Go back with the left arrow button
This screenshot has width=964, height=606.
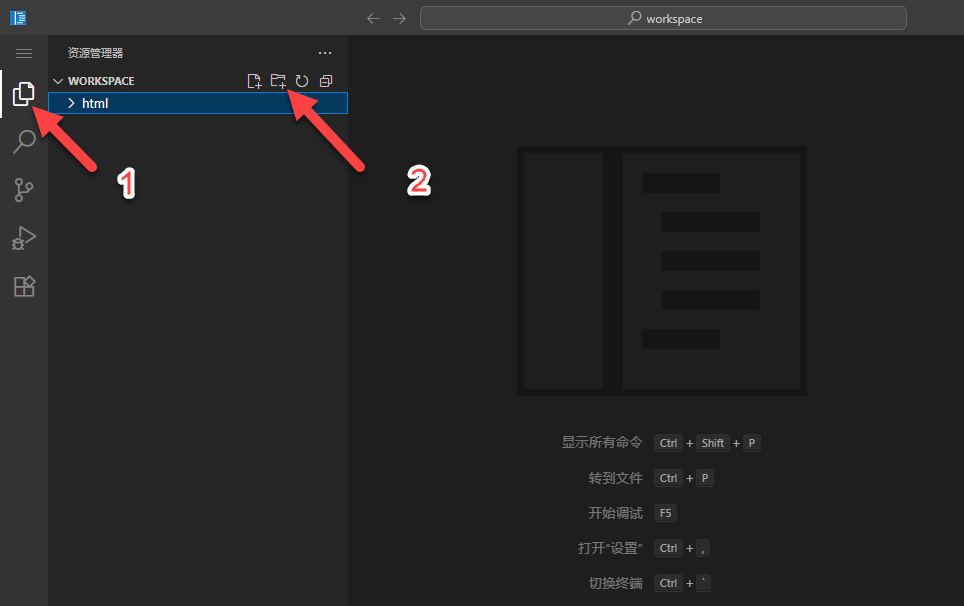373,18
